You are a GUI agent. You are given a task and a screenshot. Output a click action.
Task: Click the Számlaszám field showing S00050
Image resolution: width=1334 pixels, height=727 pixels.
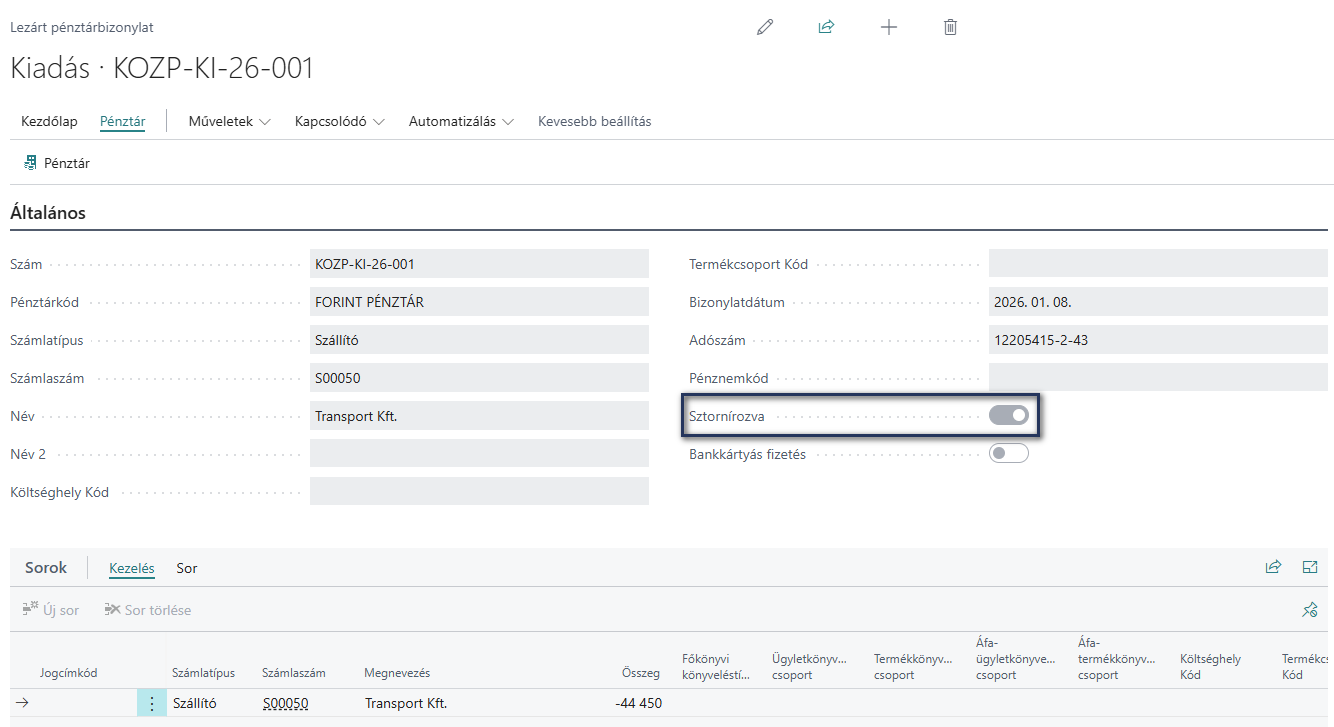click(479, 378)
